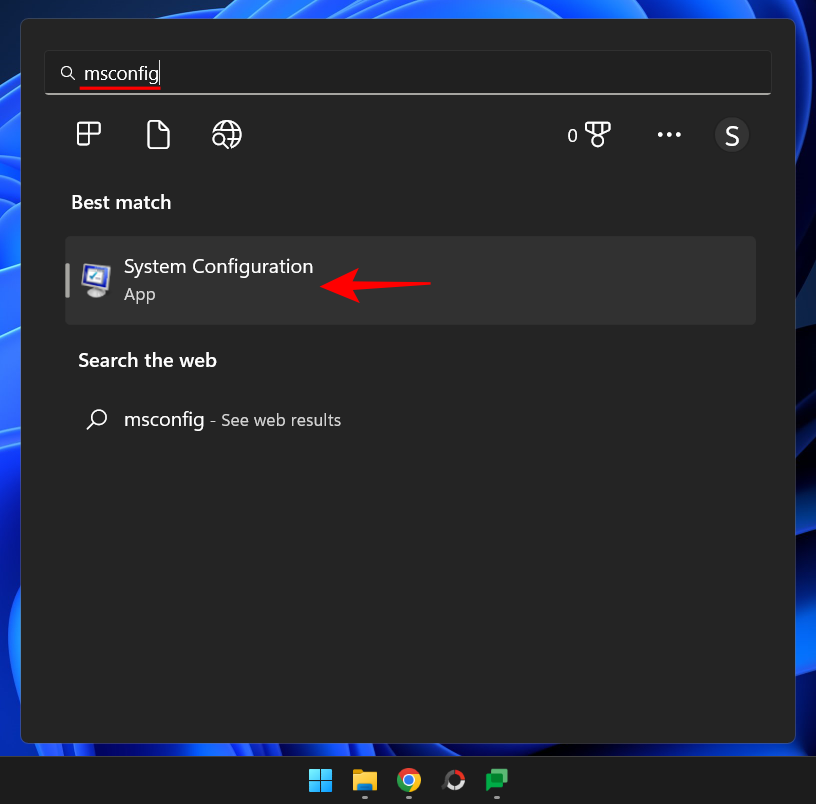816x804 pixels.
Task: Open File Explorer from the taskbar
Action: [x=364, y=783]
